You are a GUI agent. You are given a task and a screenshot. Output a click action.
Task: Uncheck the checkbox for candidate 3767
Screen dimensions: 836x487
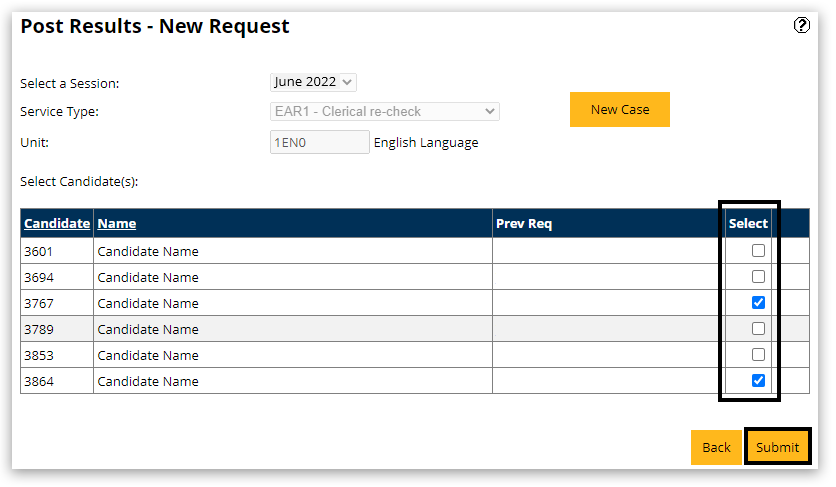pos(758,303)
